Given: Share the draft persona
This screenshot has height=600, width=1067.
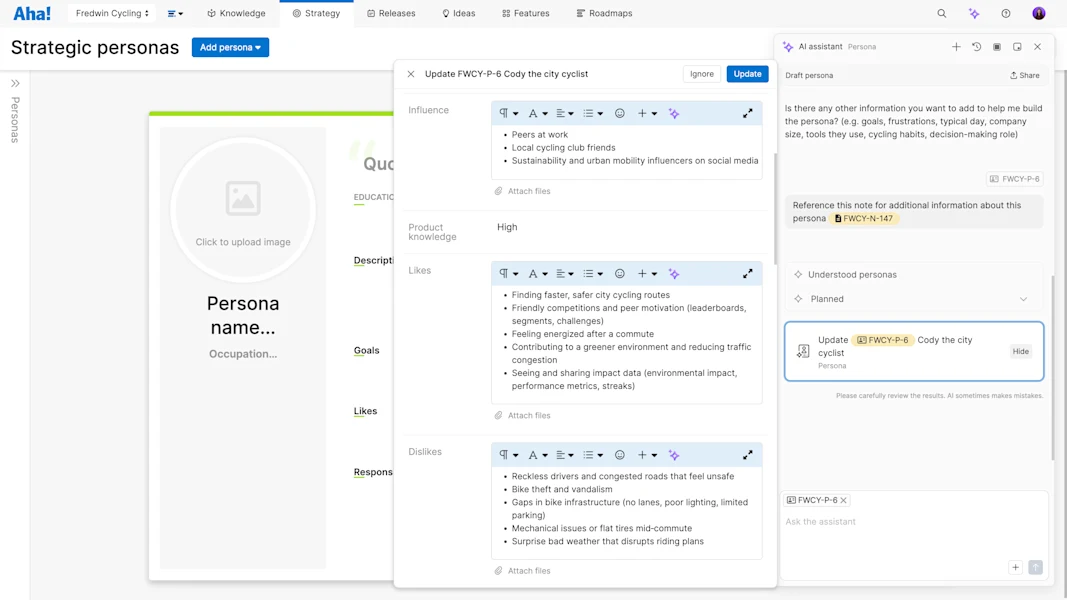Looking at the screenshot, I should (x=1024, y=76).
